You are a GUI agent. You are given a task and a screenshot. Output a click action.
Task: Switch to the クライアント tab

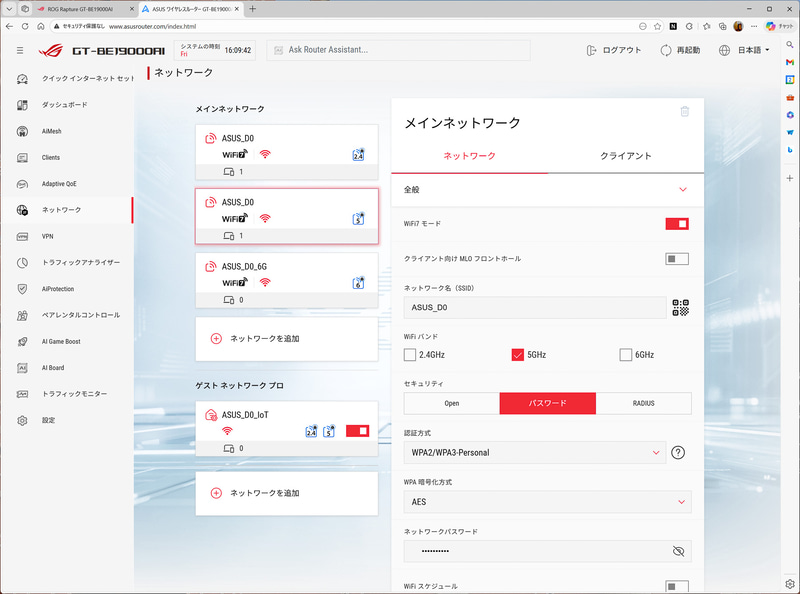point(626,156)
